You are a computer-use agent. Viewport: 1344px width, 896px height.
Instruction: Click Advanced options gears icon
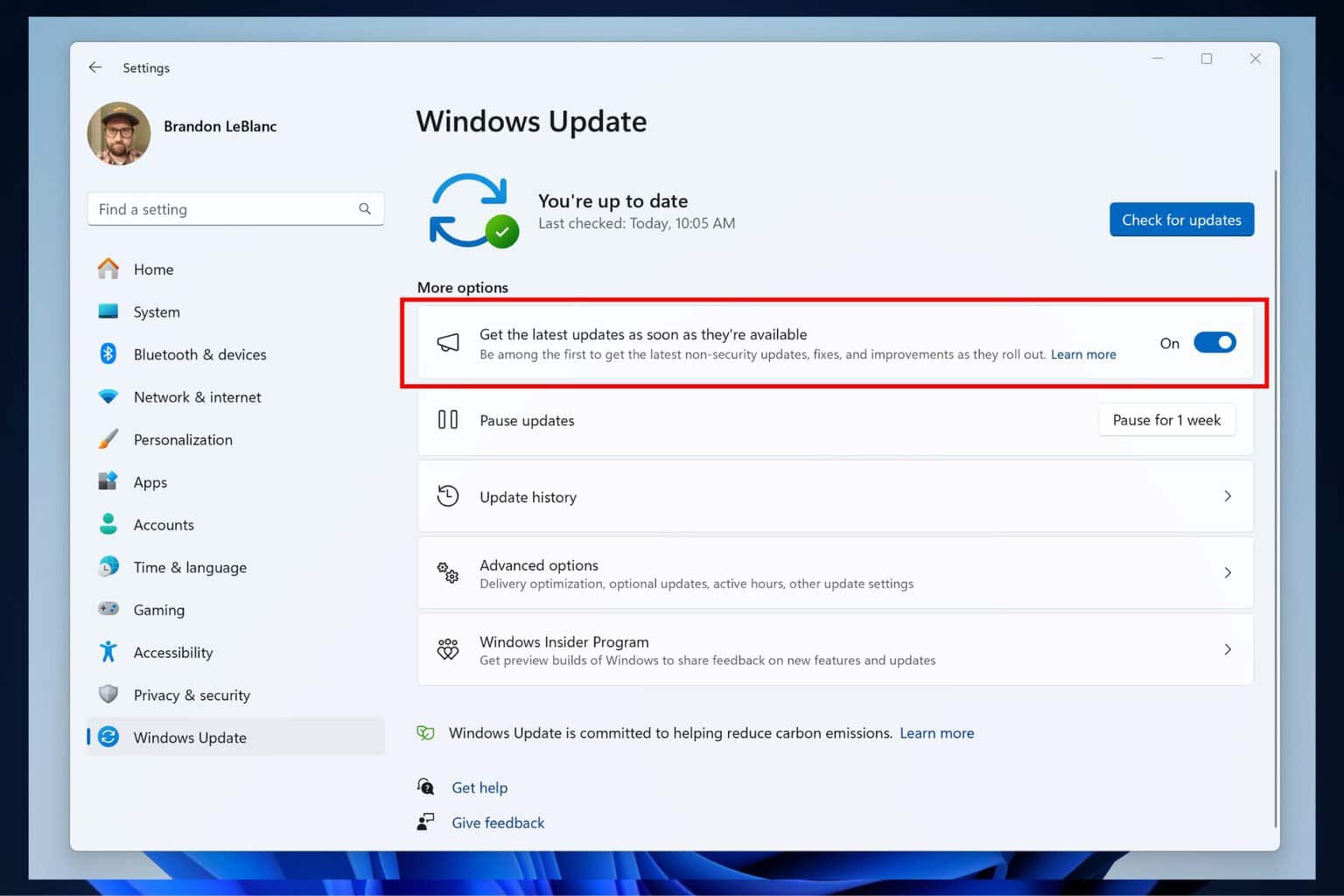pos(448,573)
